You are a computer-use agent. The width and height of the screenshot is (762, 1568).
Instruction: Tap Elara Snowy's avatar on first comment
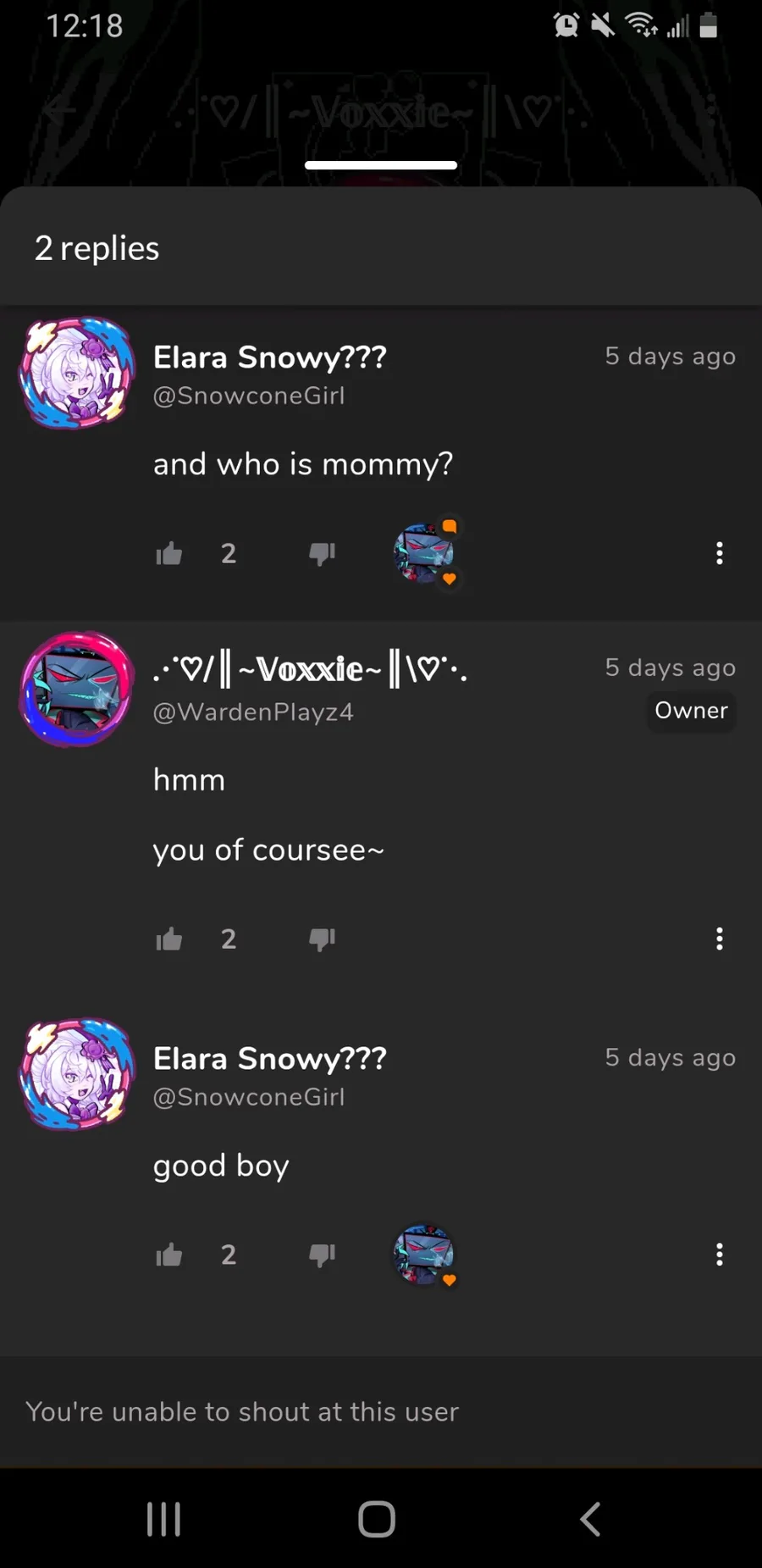pos(77,373)
